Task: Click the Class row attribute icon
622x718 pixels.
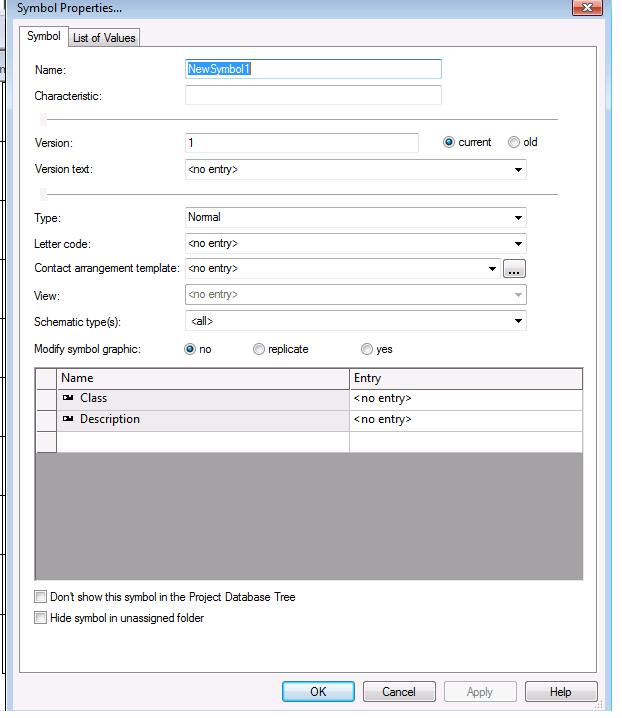Action: [x=68, y=397]
